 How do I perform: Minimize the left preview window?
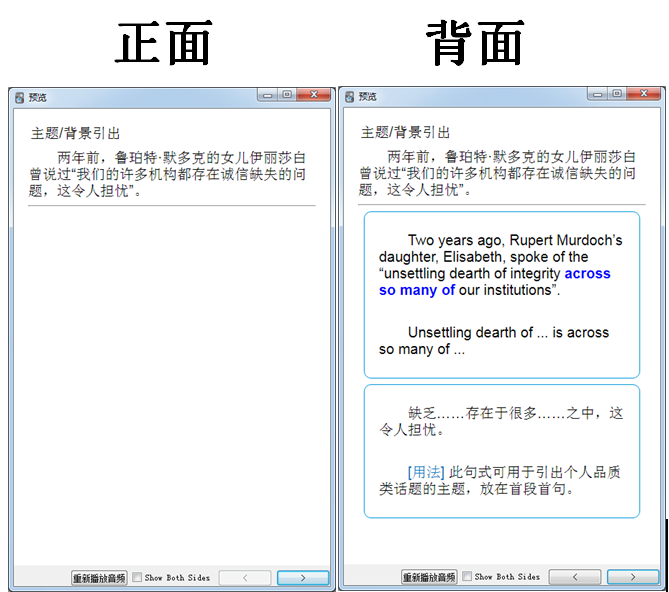268,95
